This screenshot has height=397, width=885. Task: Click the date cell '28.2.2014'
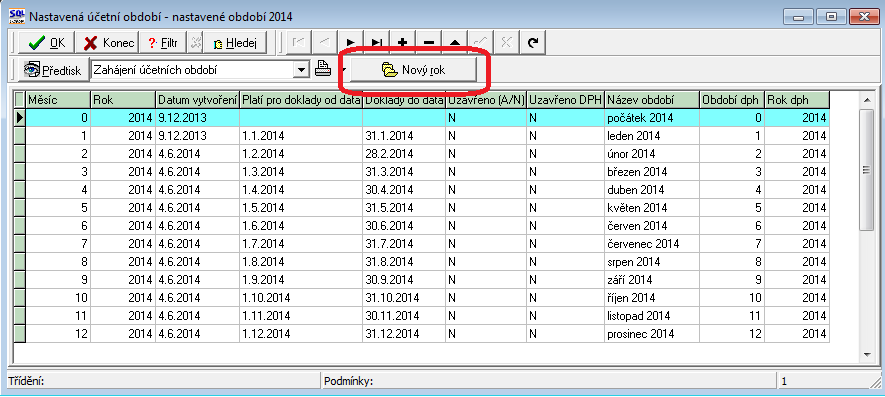pyautogui.click(x=404, y=154)
